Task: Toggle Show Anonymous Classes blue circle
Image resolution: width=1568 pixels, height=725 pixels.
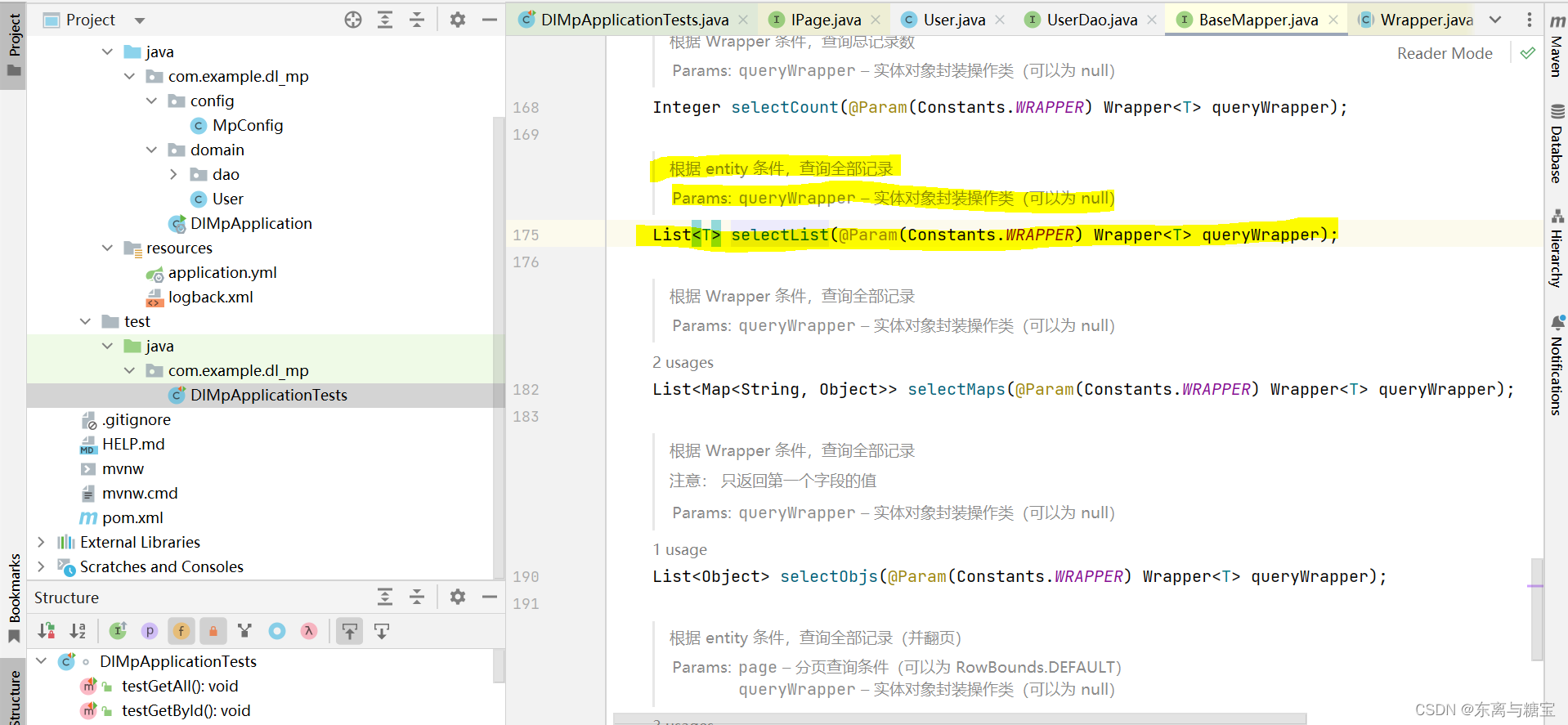Action: coord(277,631)
